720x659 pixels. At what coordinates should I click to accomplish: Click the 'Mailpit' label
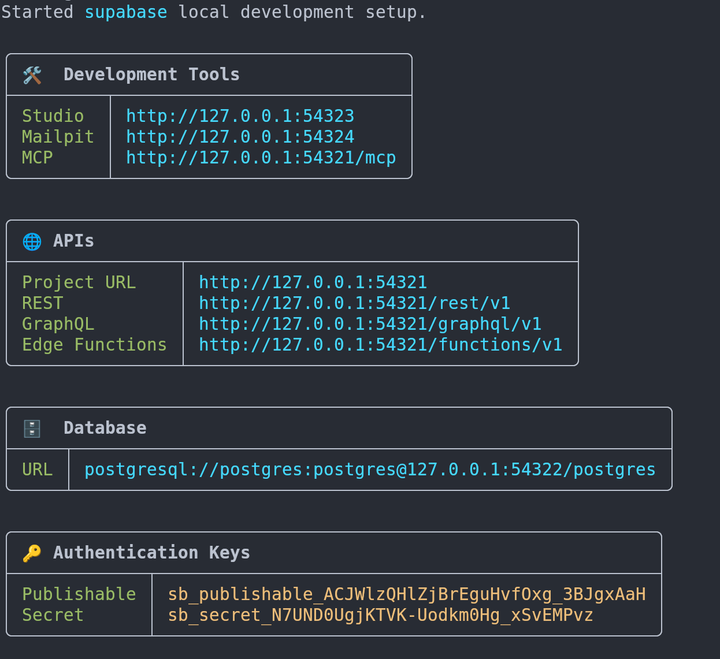click(x=58, y=137)
